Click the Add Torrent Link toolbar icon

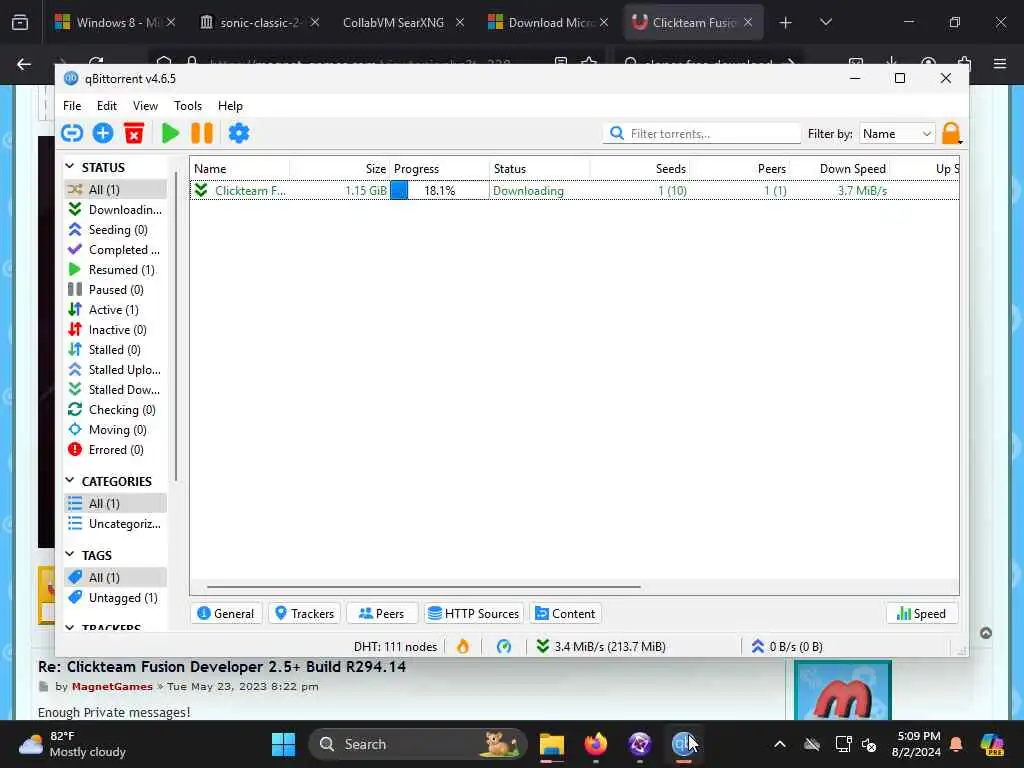pyautogui.click(x=72, y=133)
